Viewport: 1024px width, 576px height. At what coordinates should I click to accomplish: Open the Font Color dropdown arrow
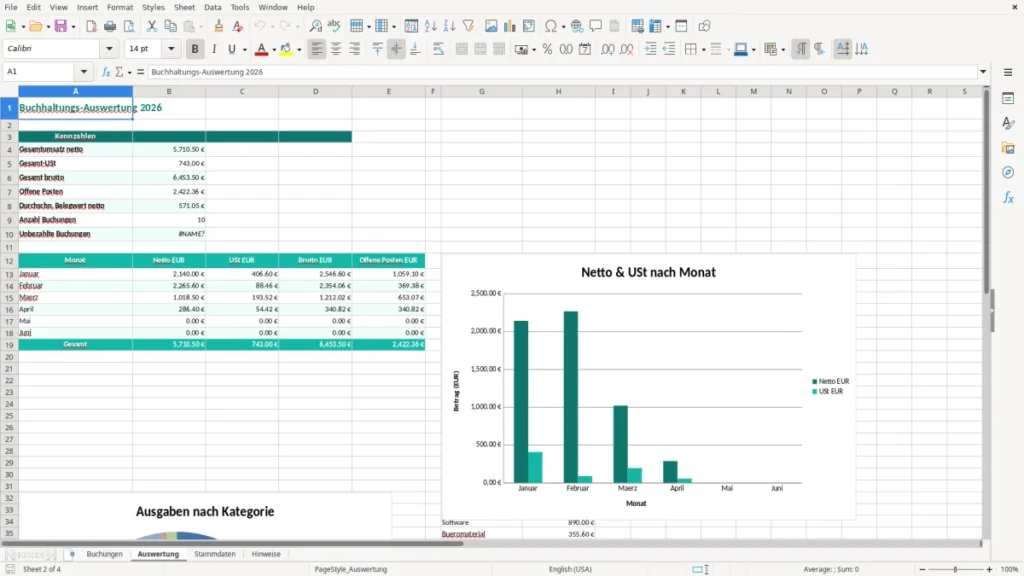[x=274, y=50]
